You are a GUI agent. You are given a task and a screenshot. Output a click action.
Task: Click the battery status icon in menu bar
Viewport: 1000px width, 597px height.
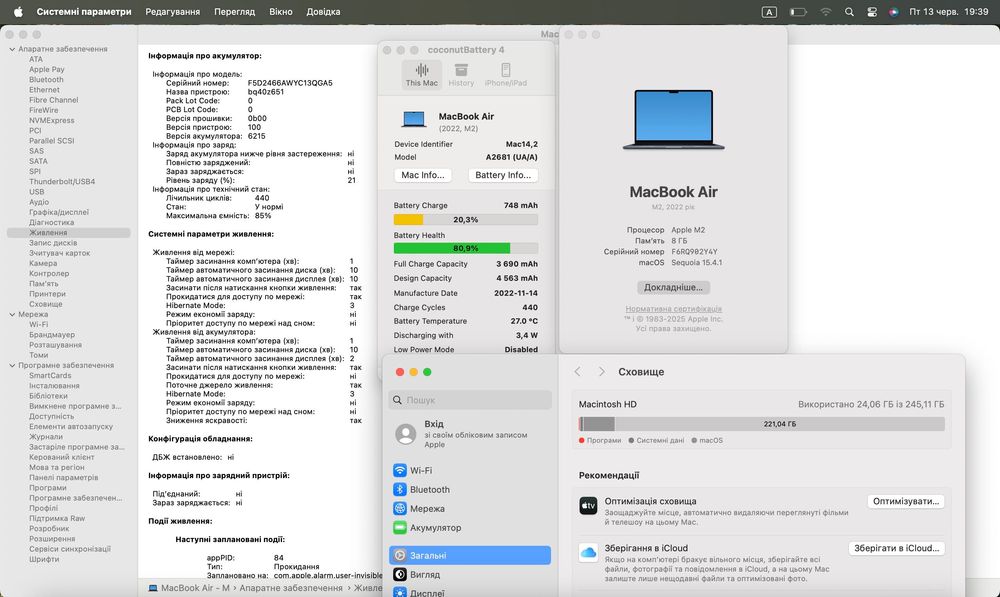pyautogui.click(x=798, y=11)
